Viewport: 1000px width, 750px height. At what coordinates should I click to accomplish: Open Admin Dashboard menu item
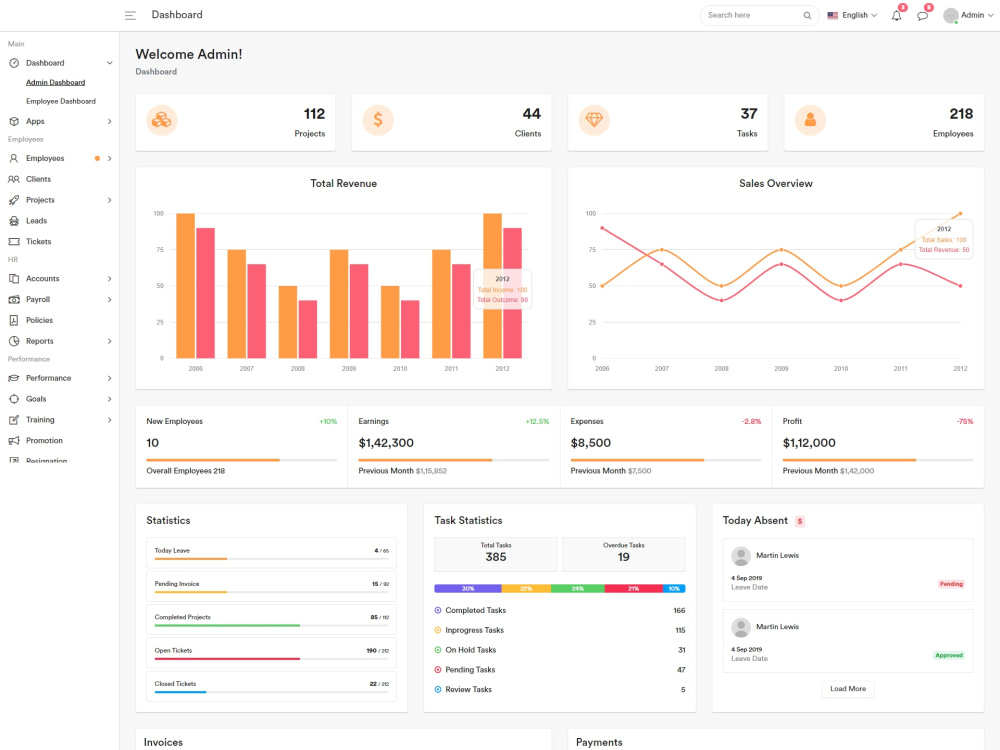55,82
